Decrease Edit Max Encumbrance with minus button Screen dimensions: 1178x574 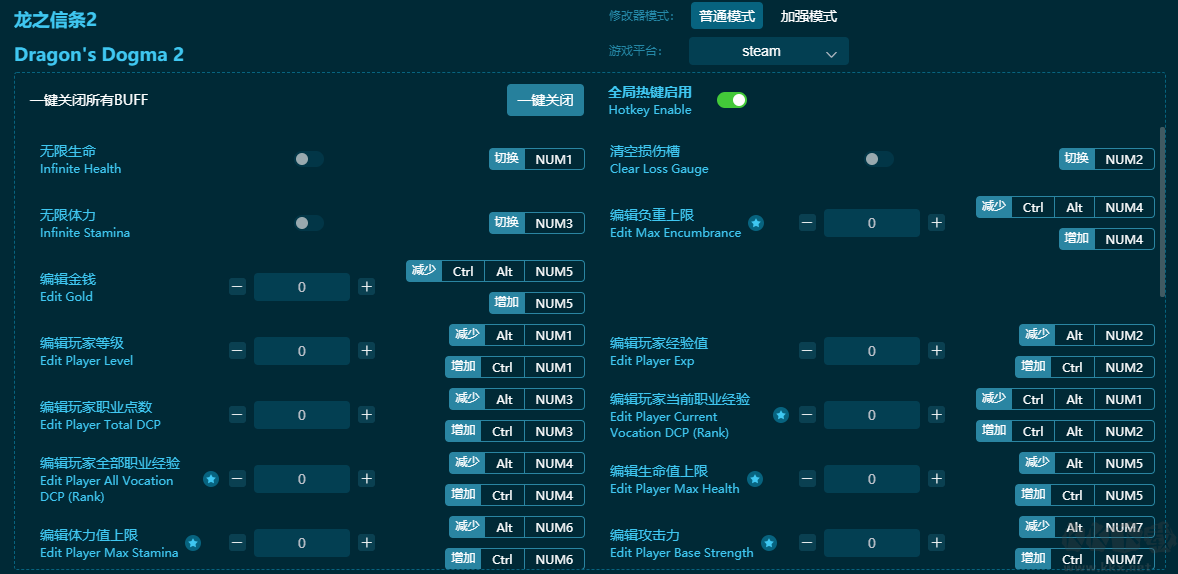coord(807,223)
